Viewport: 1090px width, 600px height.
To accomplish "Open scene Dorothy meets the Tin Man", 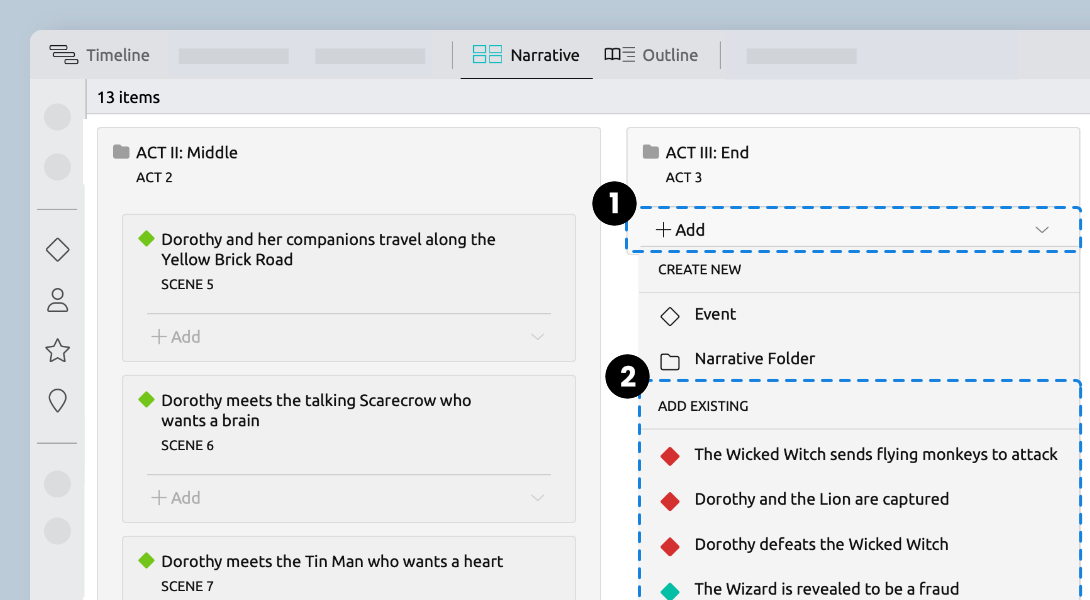I will [332, 561].
